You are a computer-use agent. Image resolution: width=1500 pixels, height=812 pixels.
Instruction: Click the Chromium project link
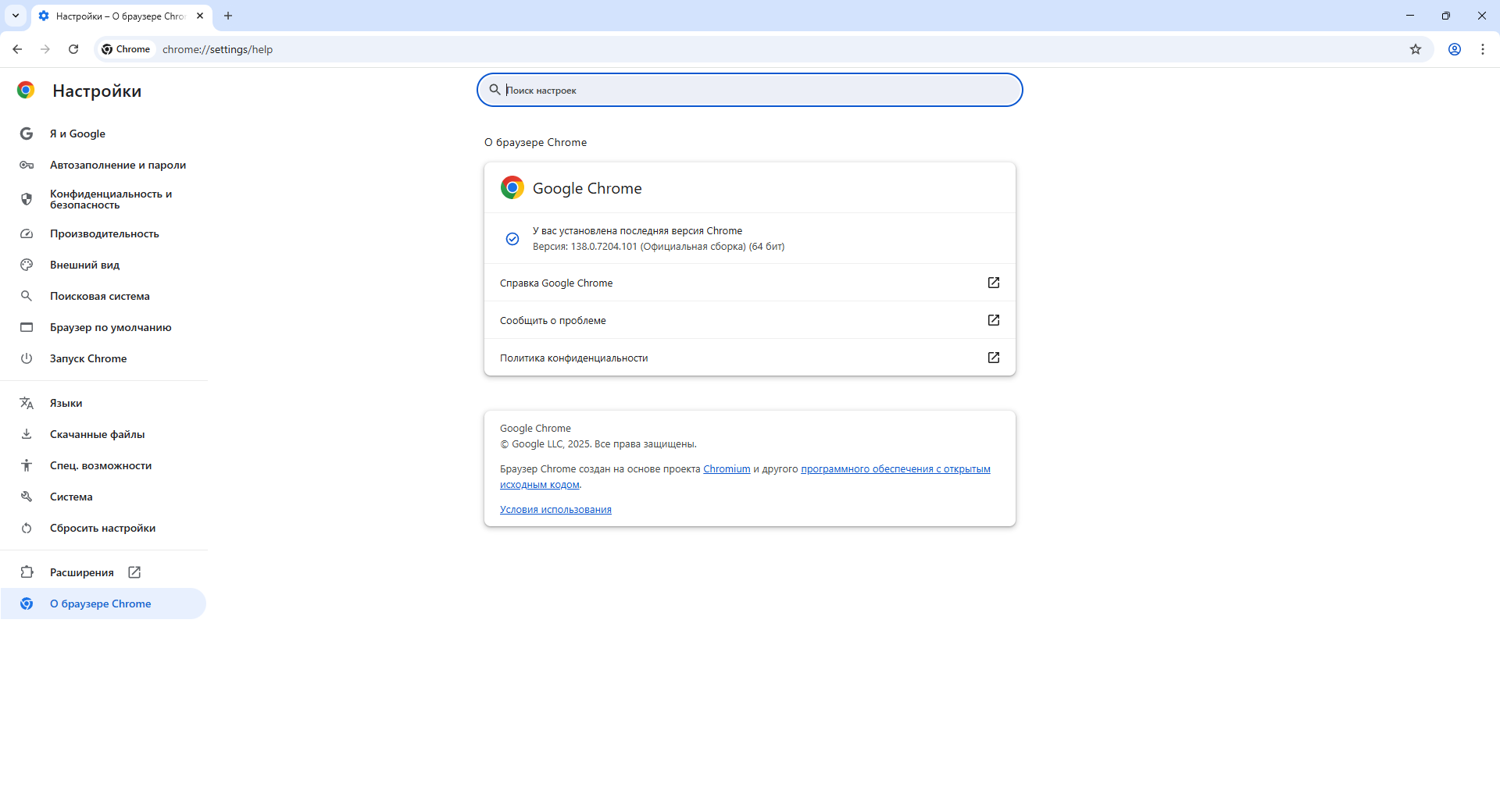[x=727, y=469]
